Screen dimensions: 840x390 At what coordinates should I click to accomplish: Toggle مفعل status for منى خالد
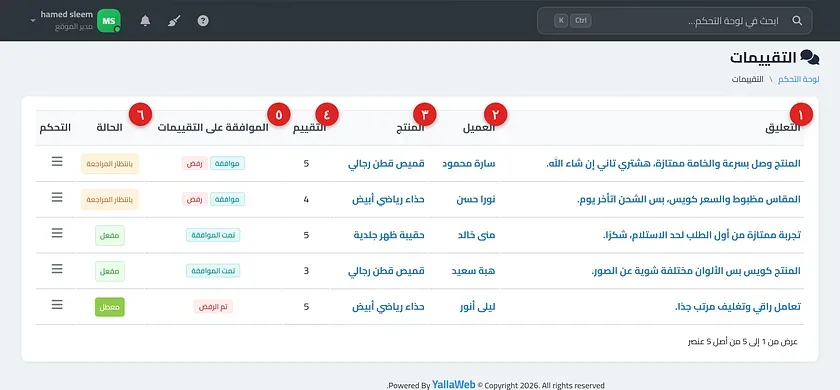[110, 236]
